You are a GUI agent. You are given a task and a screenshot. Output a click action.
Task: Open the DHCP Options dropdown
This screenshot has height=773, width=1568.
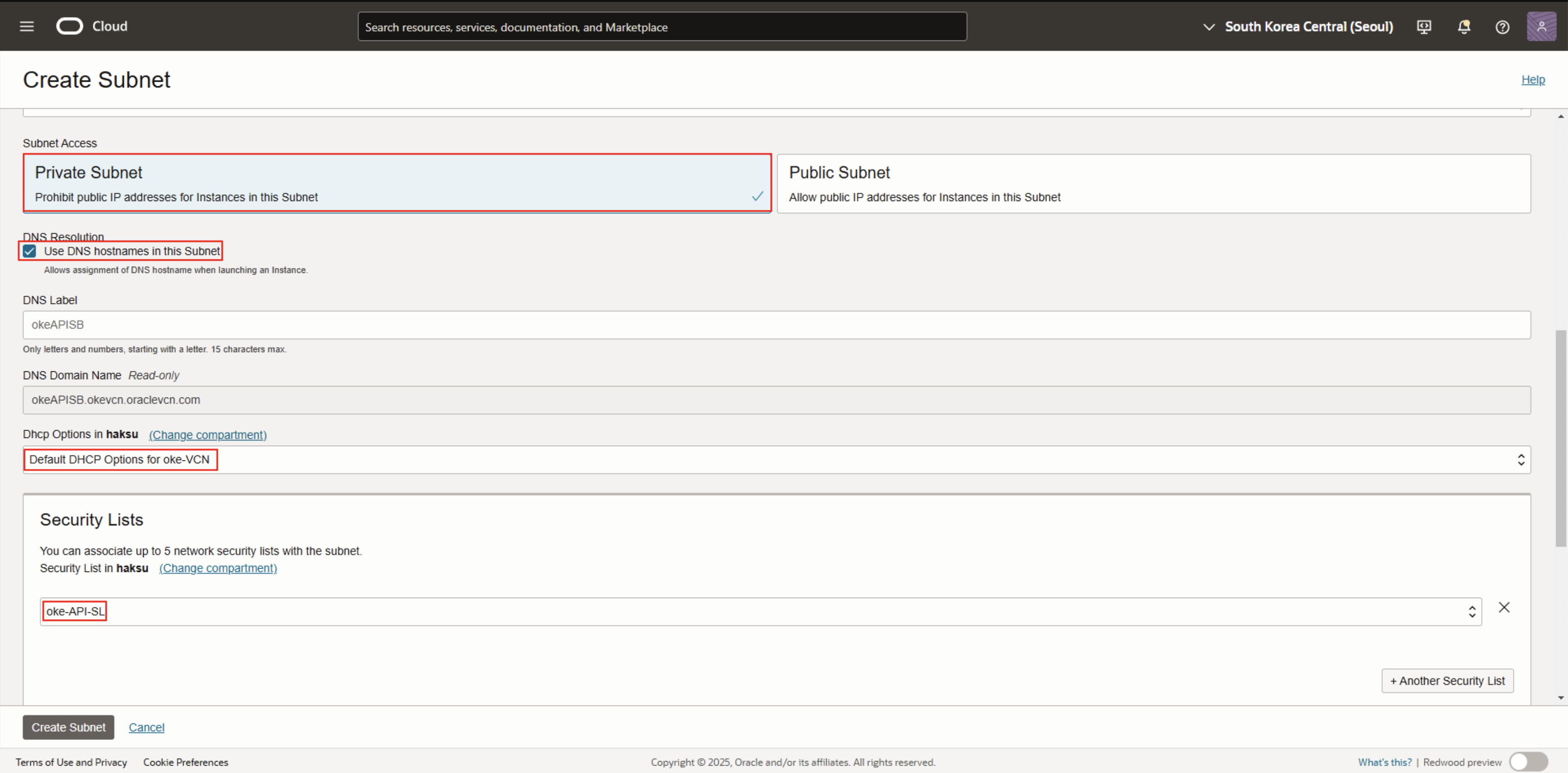tap(776, 460)
